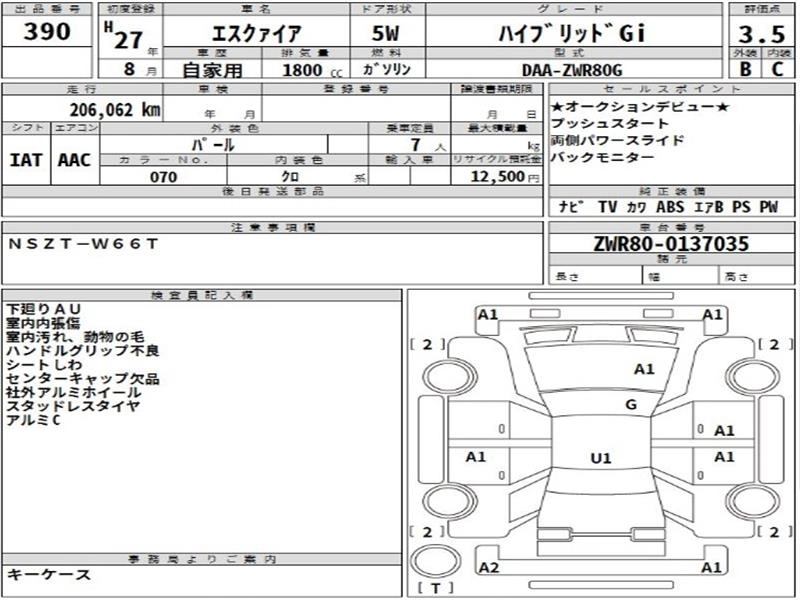800x600 pixels.
Task: Click the lot number 390 field
Action: click(x=47, y=32)
